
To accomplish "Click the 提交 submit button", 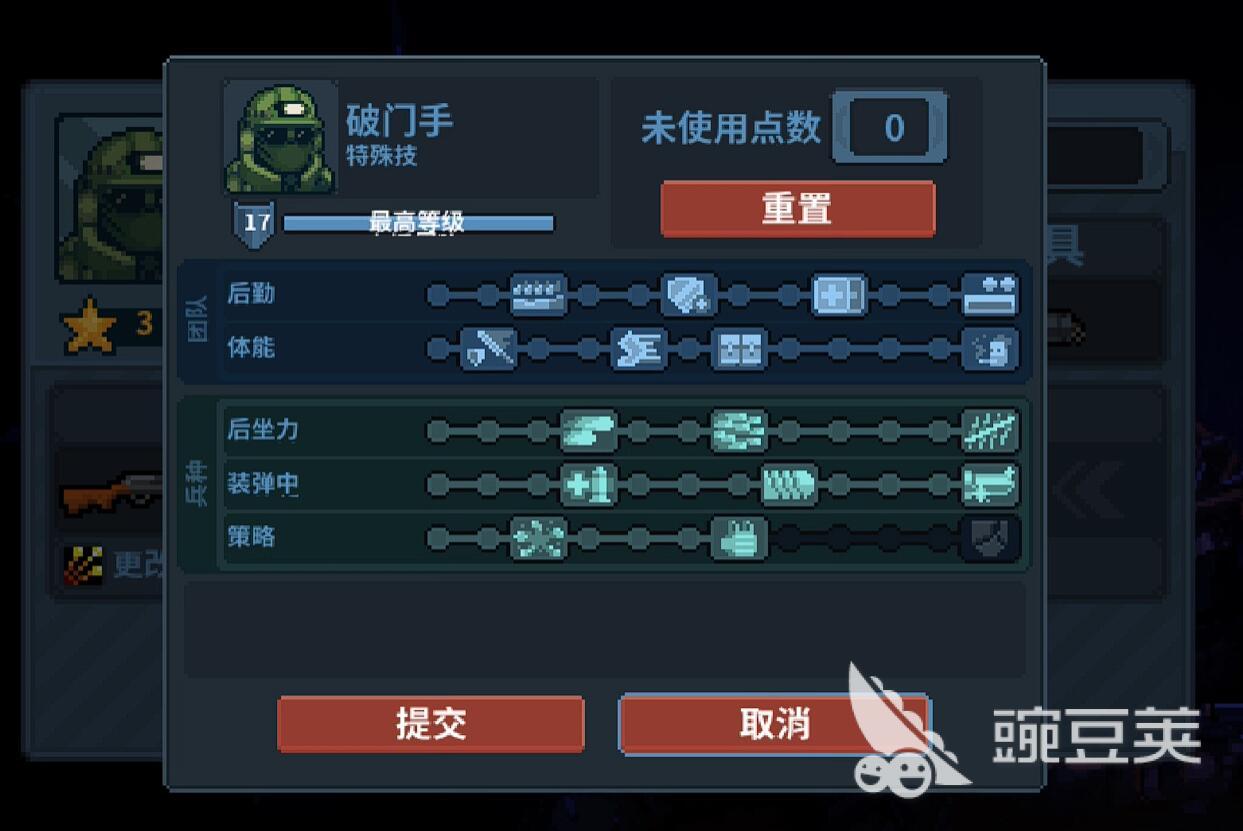I will [431, 724].
